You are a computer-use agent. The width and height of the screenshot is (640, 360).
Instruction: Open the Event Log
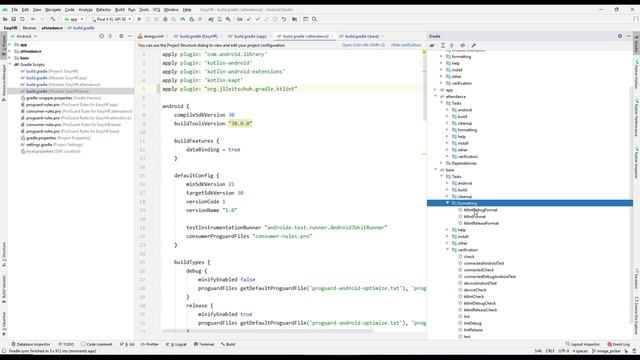point(619,344)
